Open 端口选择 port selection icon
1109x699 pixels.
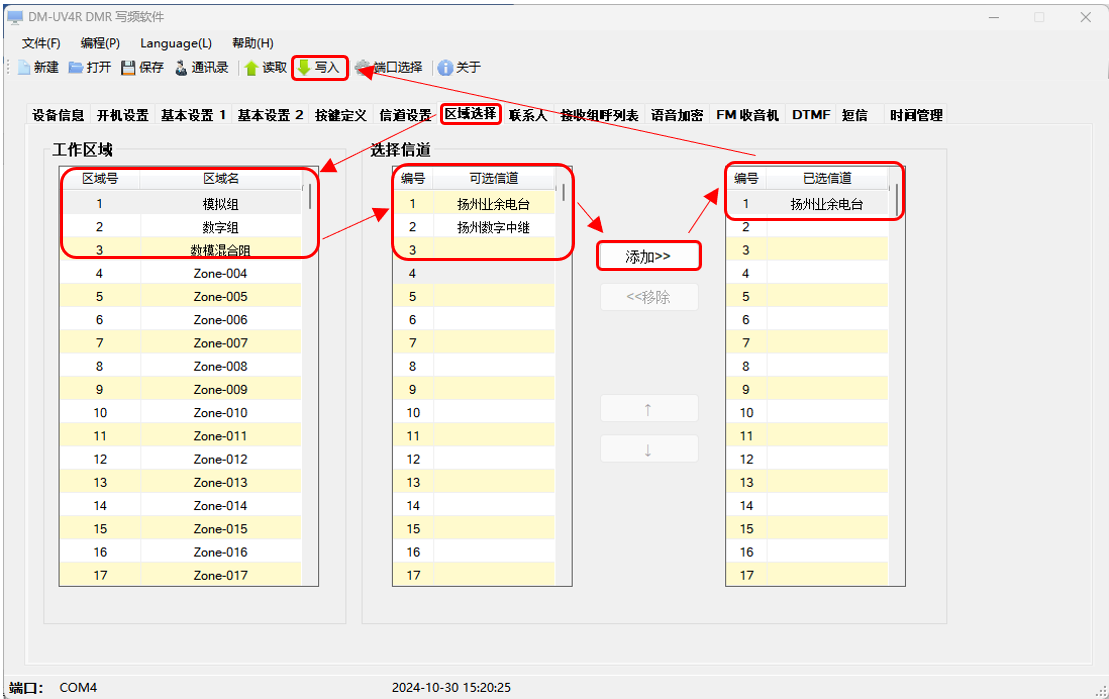click(x=363, y=68)
